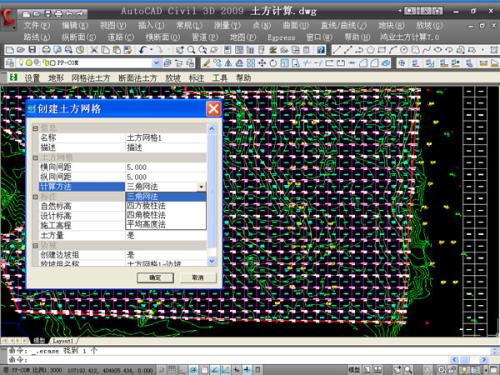Click the Save icon in toolbar
The width and height of the screenshot is (500, 375).
point(32,50)
